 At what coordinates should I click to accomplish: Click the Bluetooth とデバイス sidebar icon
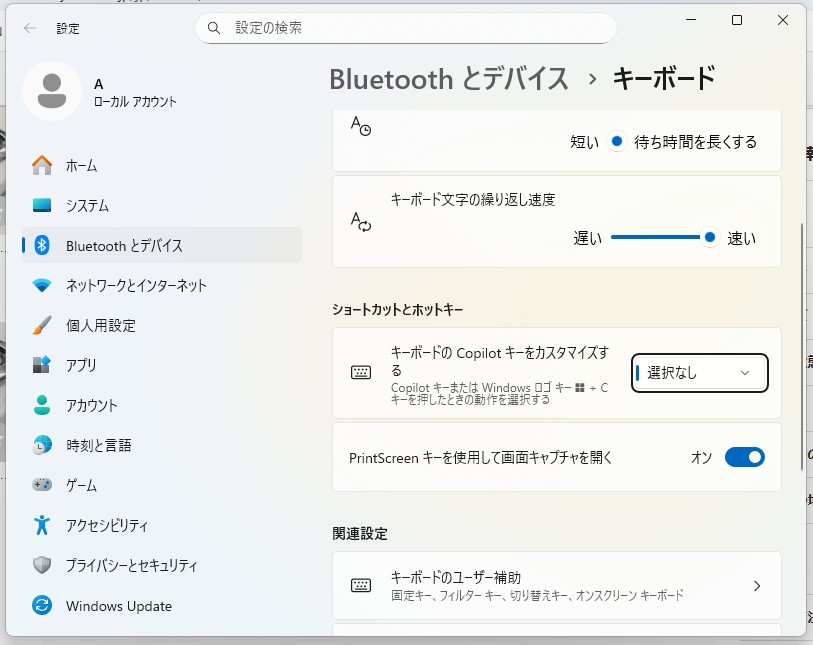[x=41, y=246]
